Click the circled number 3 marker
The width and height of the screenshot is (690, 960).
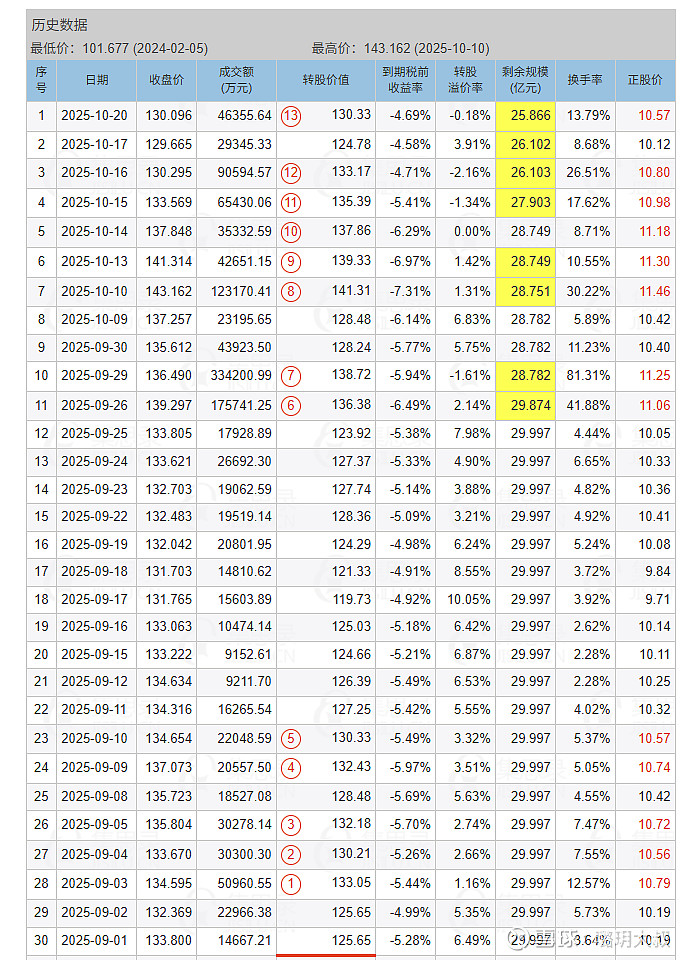291,825
